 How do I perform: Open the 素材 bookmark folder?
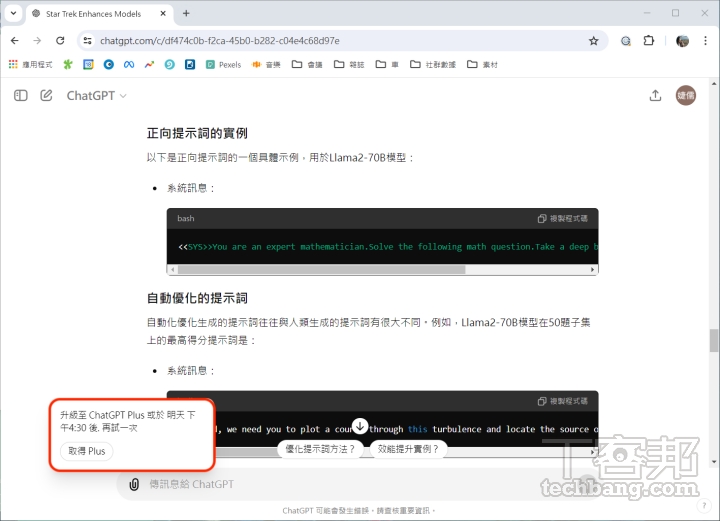pos(482,65)
